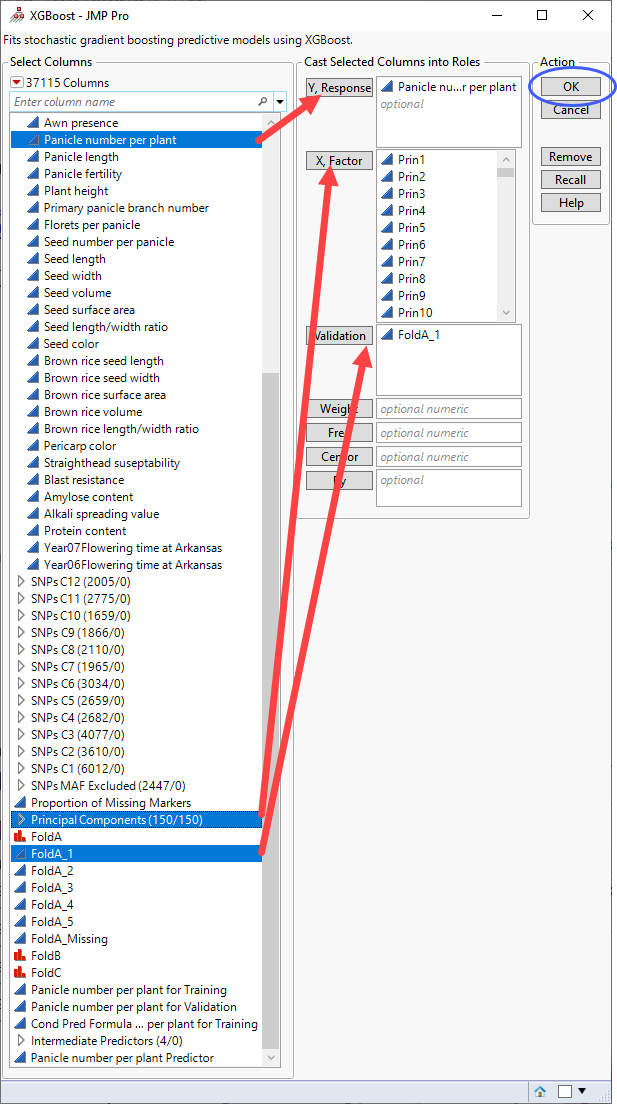Click the nominal icon beside FoldA
The height and width of the screenshot is (1104, 617).
tap(20, 837)
